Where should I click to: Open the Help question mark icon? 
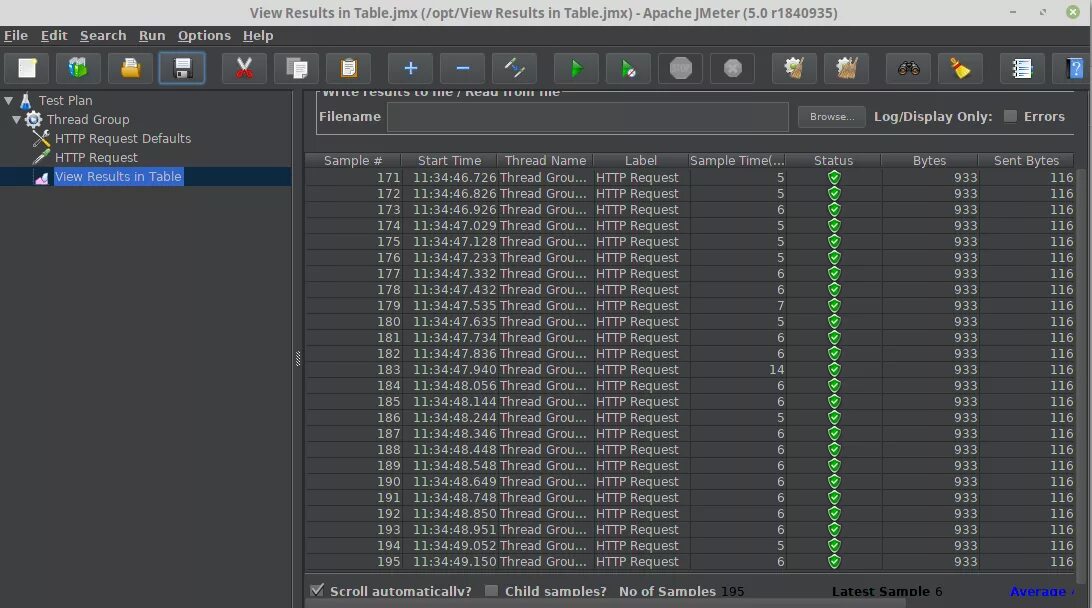click(x=1073, y=68)
